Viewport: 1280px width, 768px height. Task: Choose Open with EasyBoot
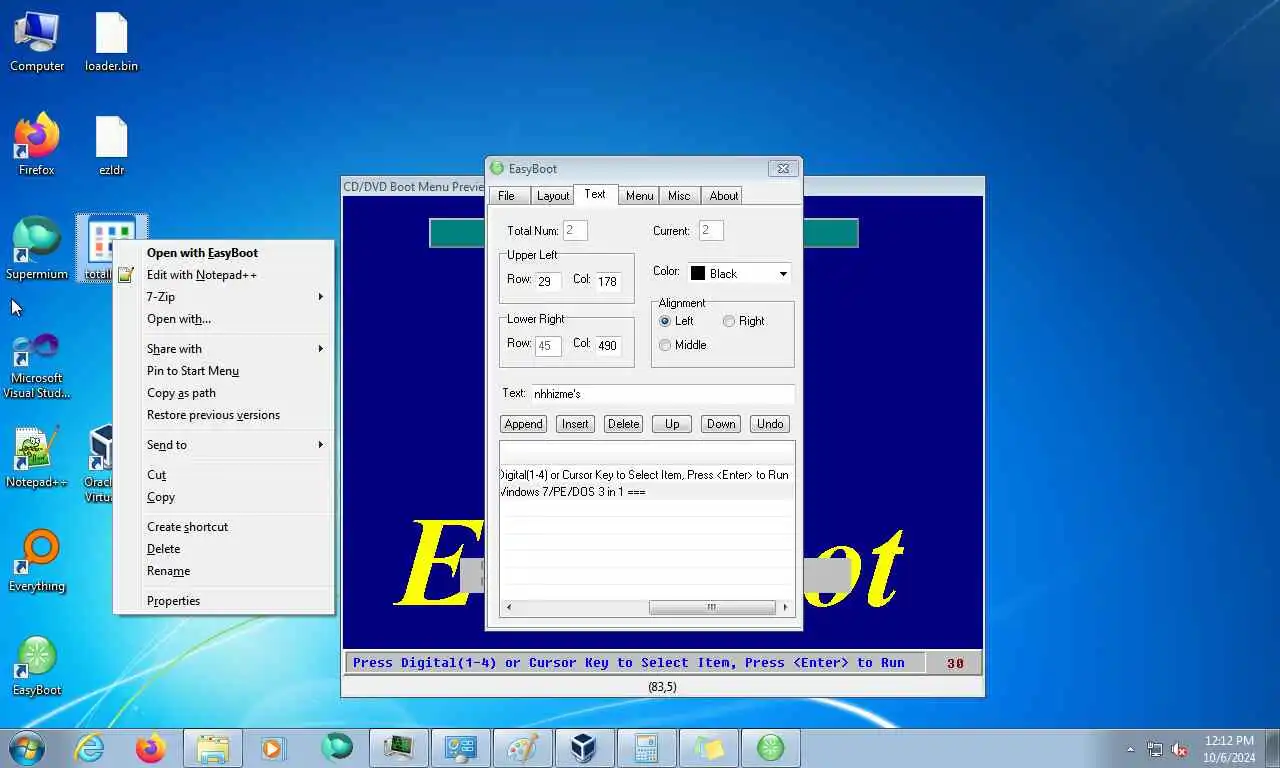pos(224,253)
